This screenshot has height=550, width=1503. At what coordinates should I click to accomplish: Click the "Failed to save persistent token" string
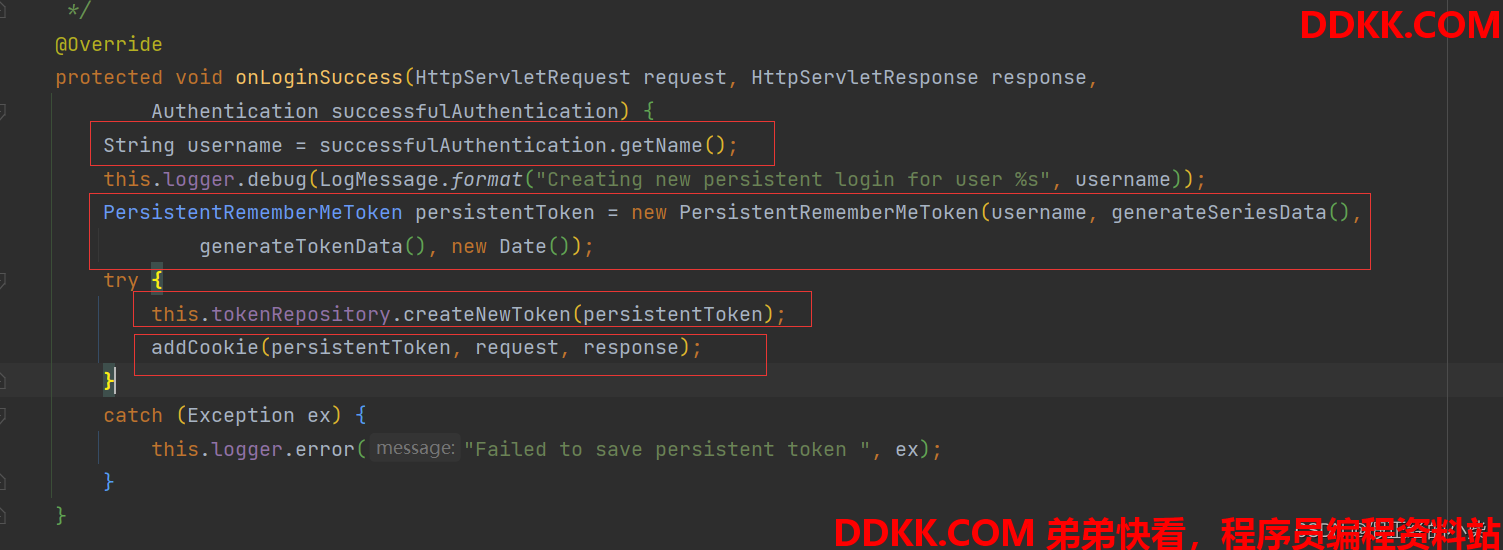click(x=668, y=450)
